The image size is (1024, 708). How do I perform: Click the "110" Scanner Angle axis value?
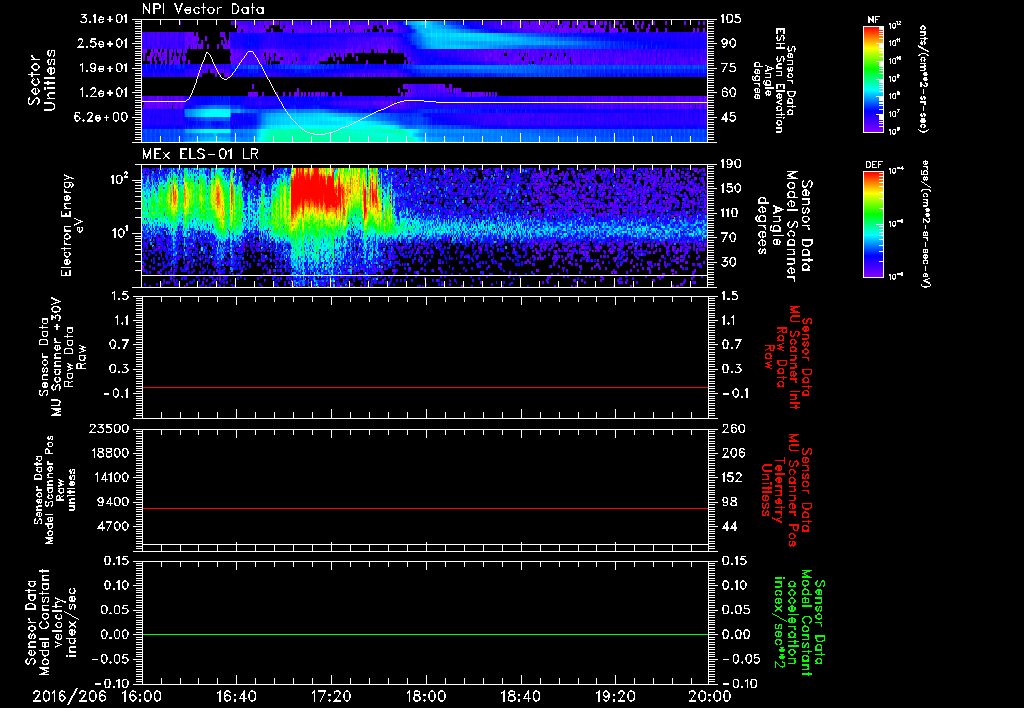pos(730,213)
